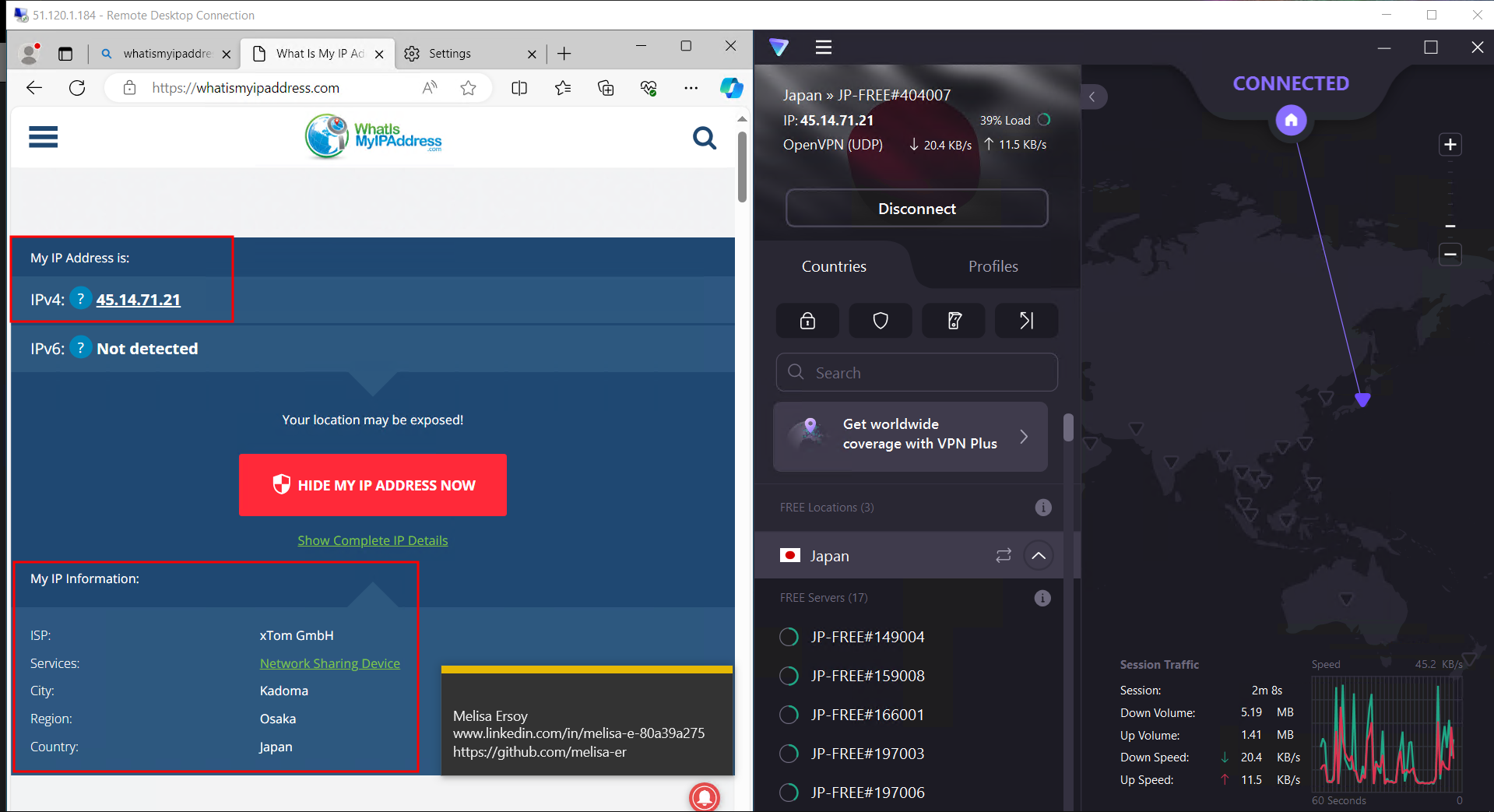This screenshot has height=812, width=1494.
Task: Click the red notification bell icon
Action: tap(705, 796)
